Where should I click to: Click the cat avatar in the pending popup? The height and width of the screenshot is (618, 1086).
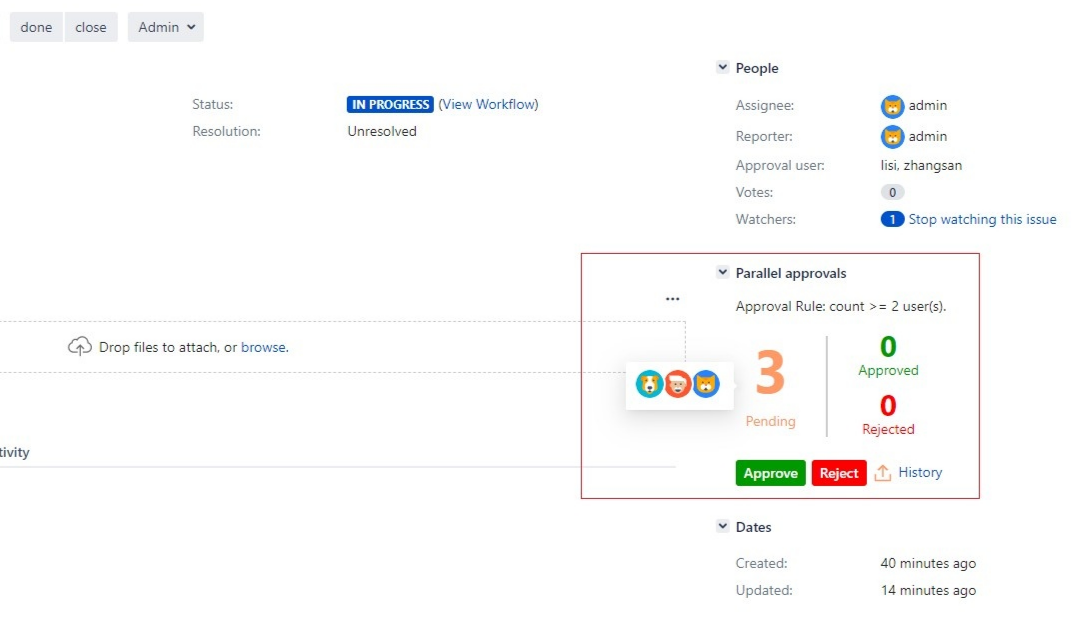click(x=706, y=384)
